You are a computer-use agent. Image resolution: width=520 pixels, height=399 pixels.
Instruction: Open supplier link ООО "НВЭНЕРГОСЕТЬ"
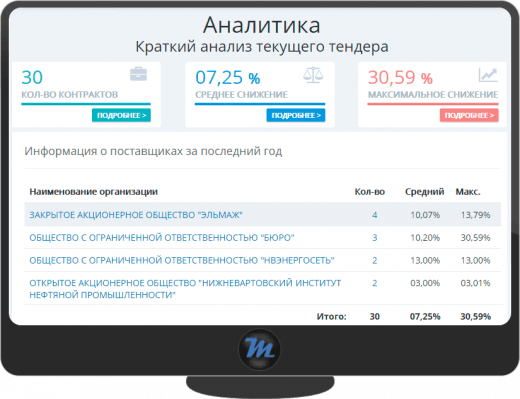tap(182, 260)
